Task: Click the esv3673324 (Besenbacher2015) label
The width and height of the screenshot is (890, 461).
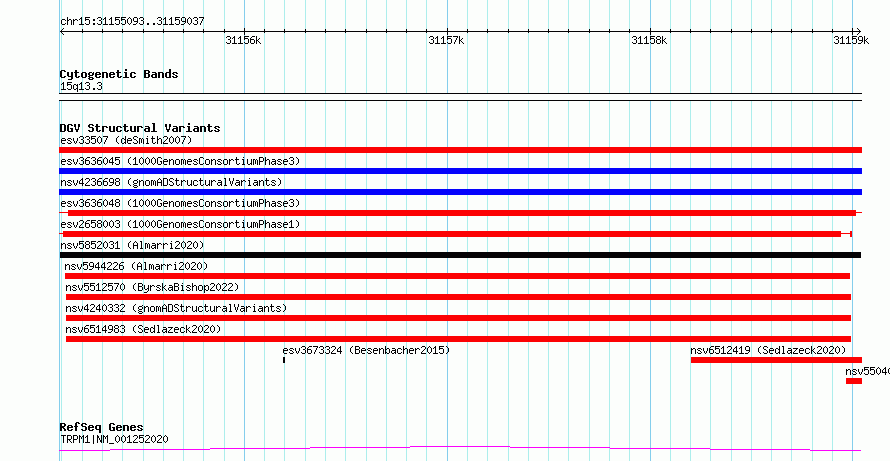Action: click(366, 350)
